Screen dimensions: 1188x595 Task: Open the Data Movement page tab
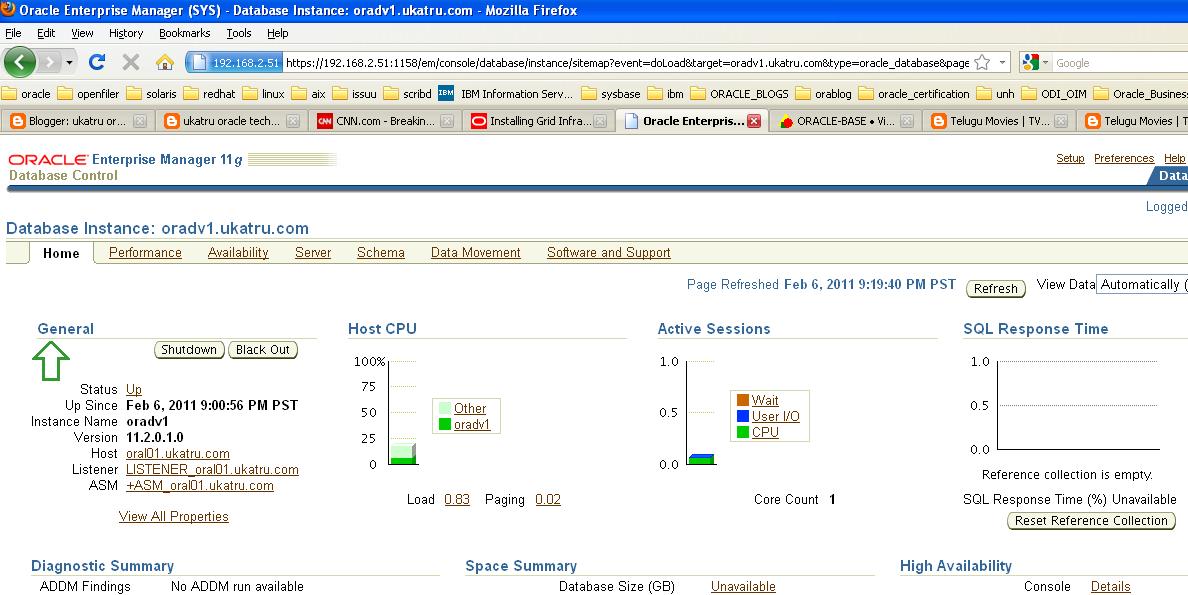[x=476, y=252]
